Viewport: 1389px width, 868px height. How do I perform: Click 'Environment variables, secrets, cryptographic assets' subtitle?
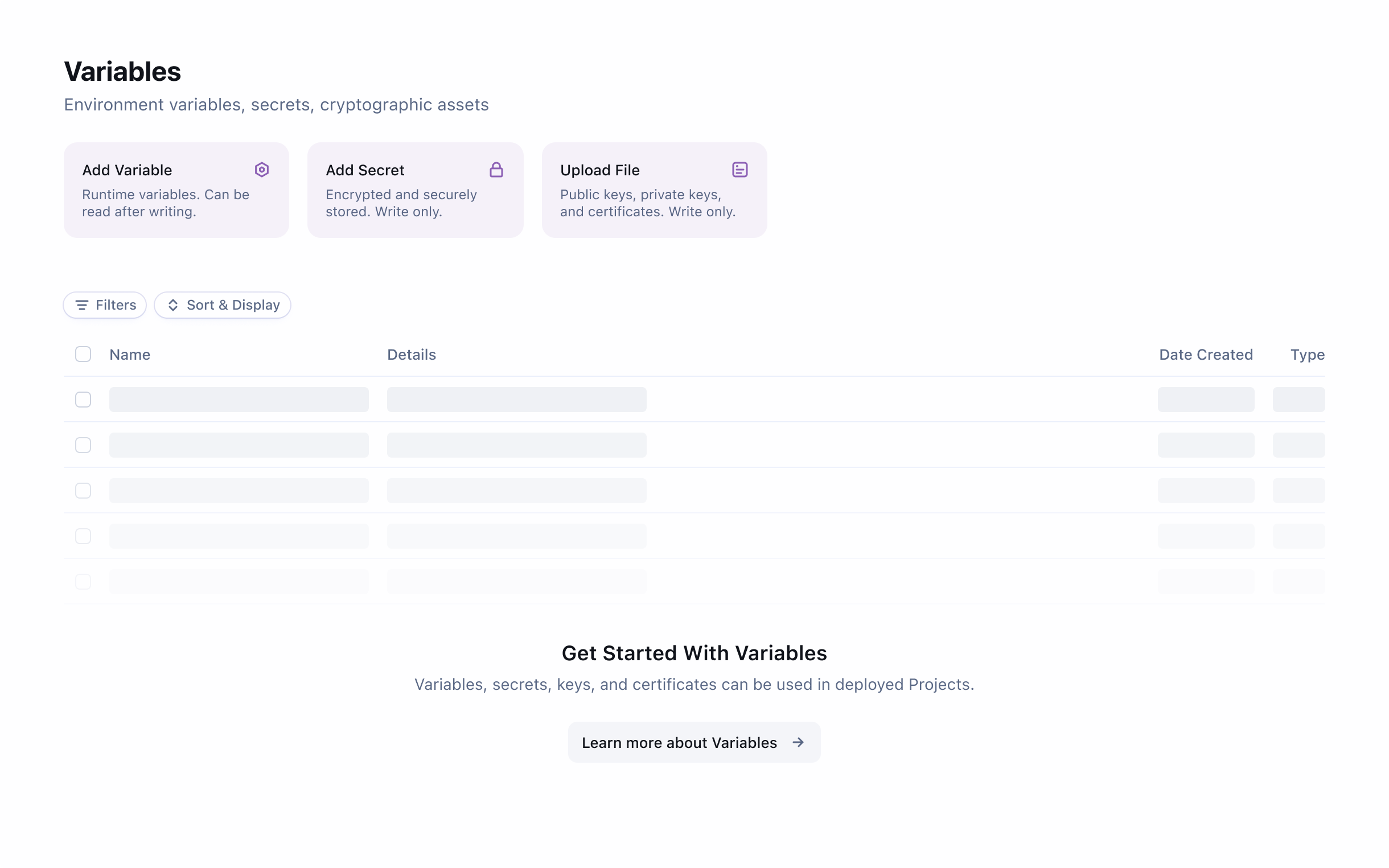(x=276, y=105)
